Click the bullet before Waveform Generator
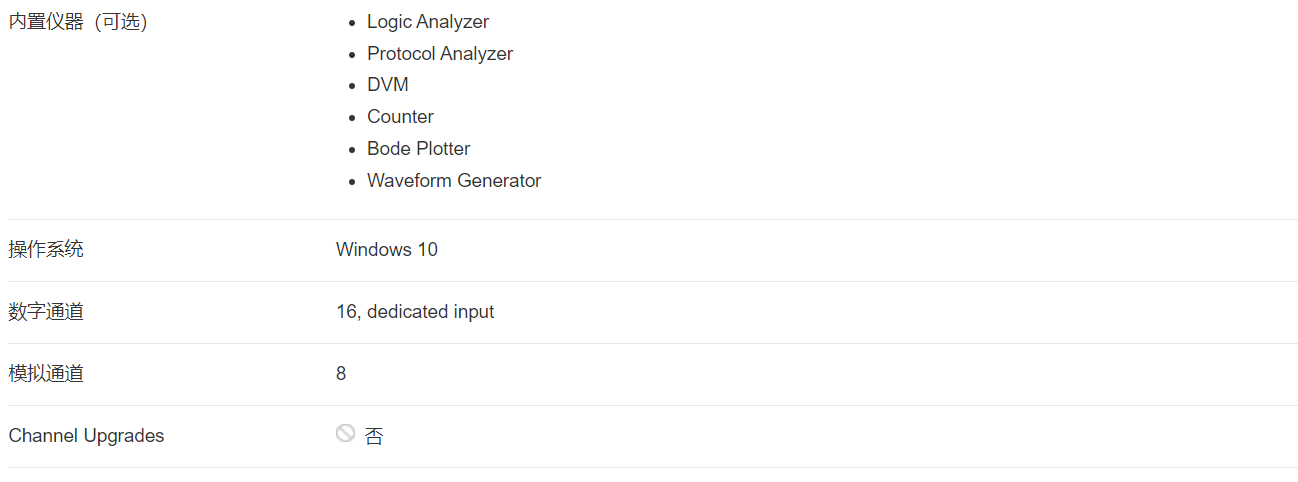 click(352, 182)
